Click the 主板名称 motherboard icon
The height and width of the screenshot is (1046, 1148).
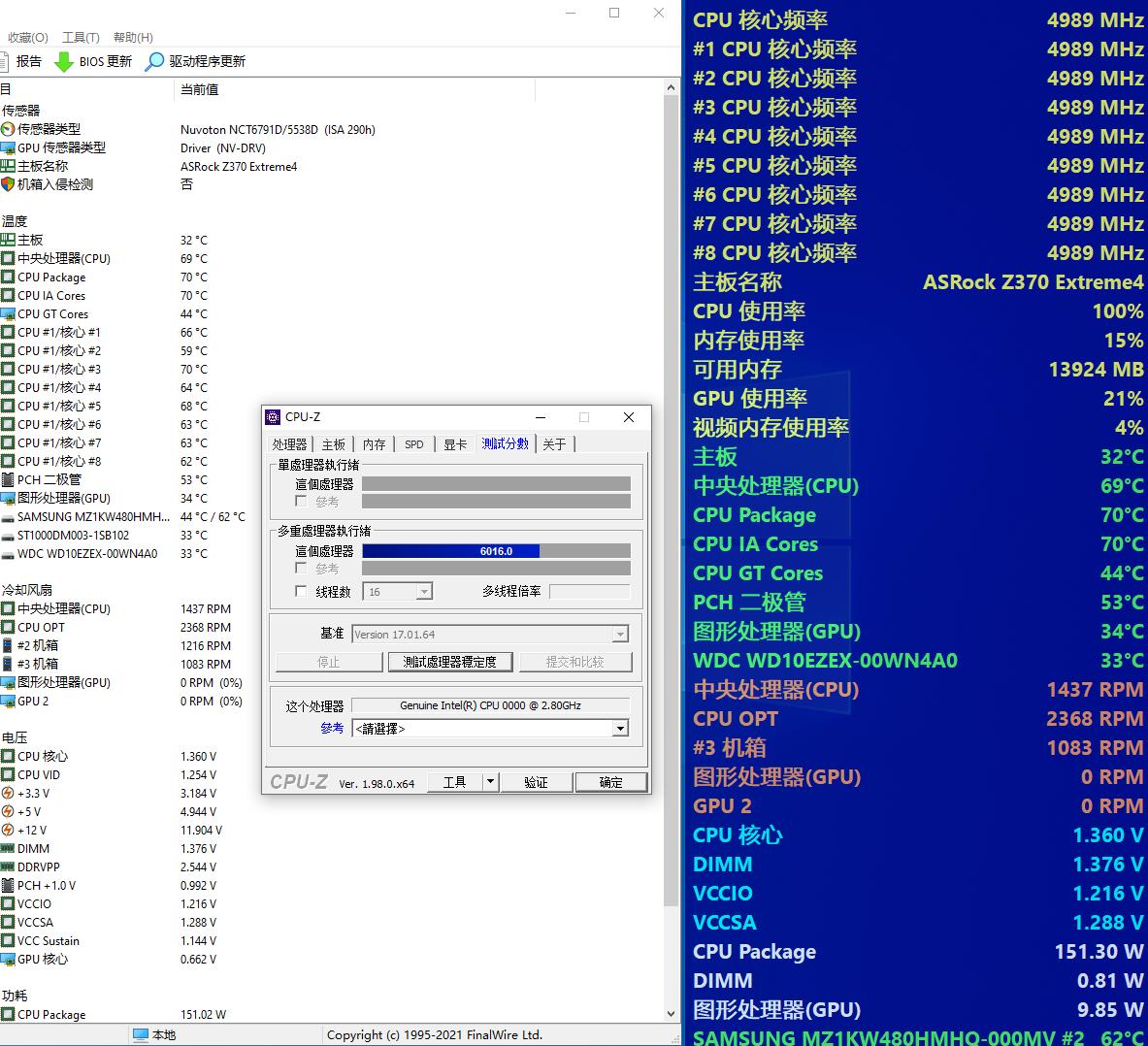(9, 166)
